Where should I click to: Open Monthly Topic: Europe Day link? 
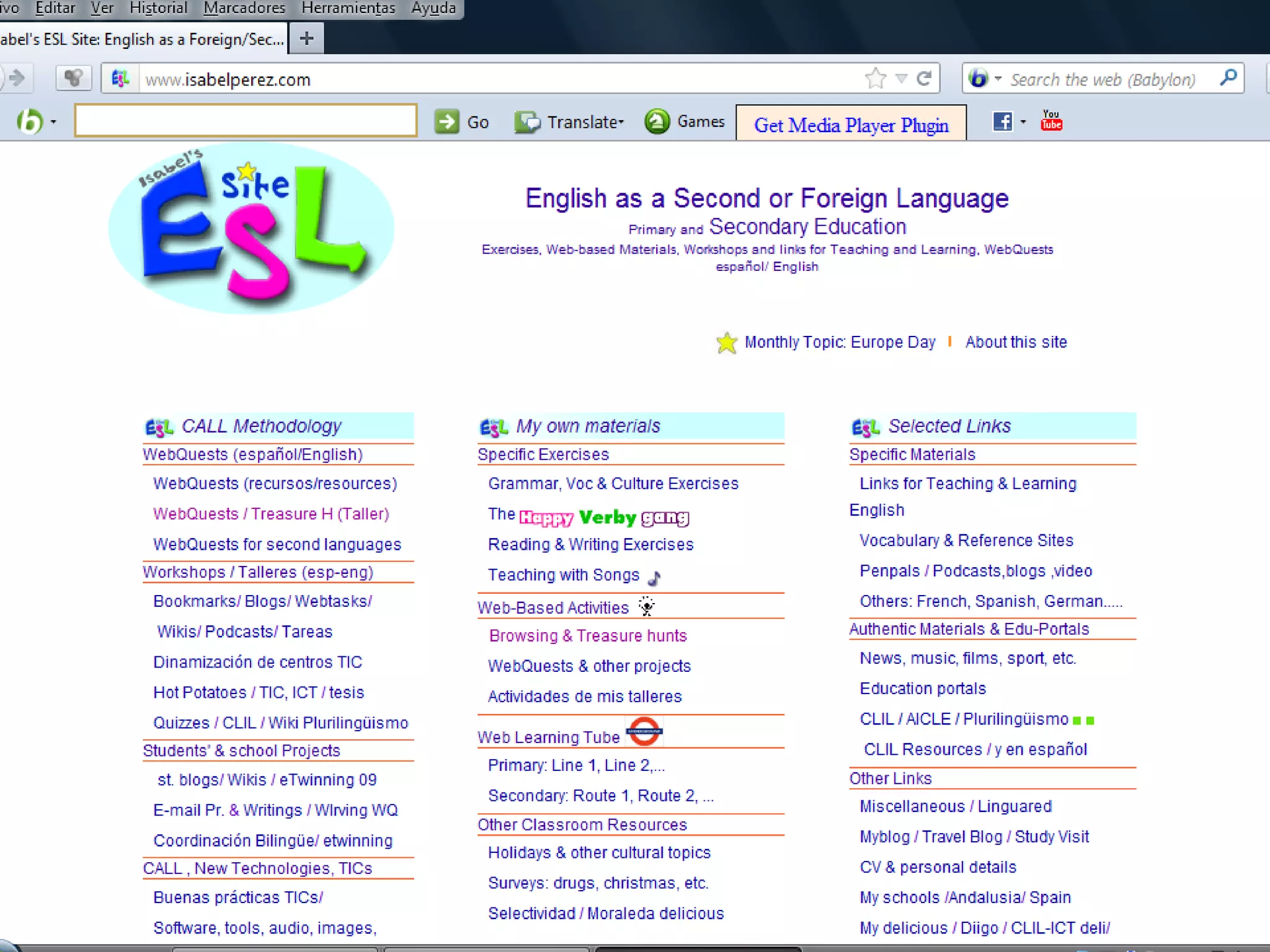click(x=840, y=342)
